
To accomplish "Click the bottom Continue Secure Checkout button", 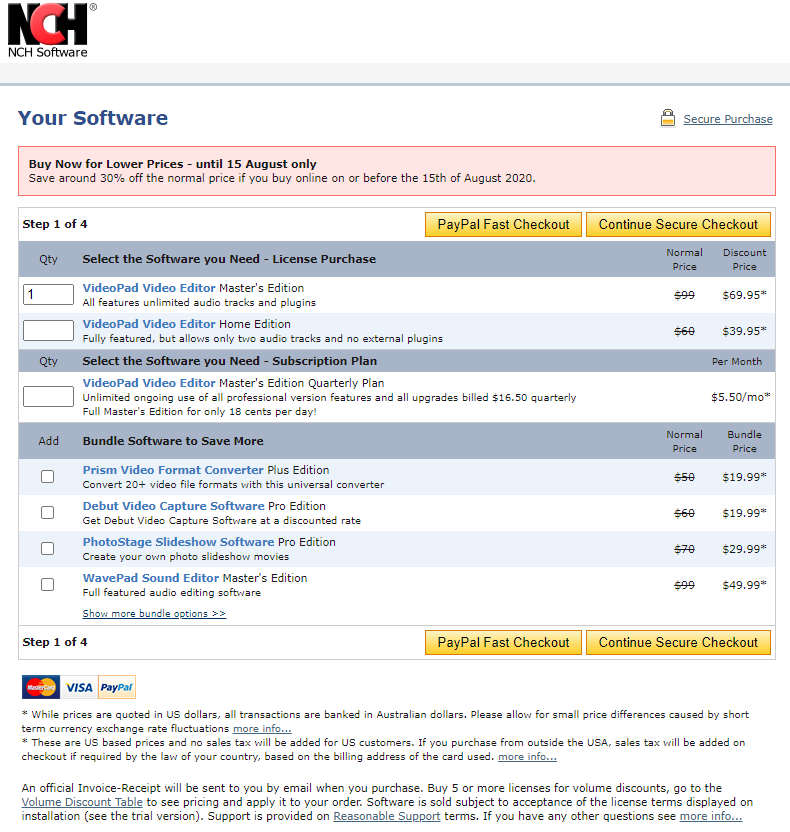I will 678,643.
